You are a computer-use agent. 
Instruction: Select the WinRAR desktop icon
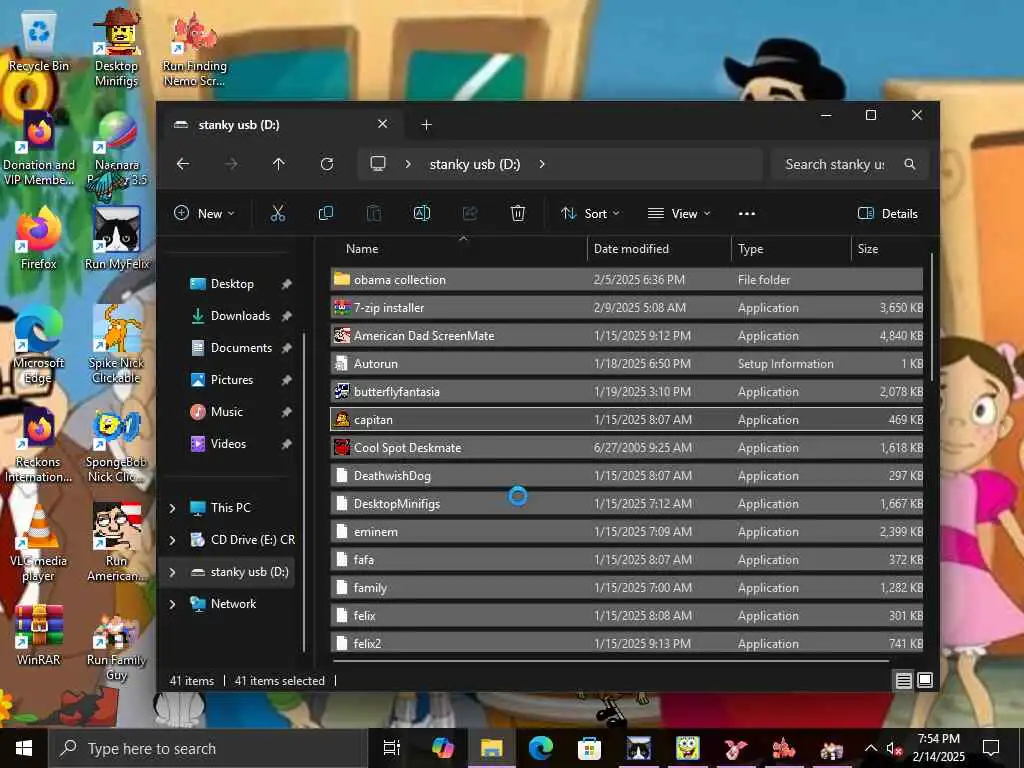(x=39, y=635)
